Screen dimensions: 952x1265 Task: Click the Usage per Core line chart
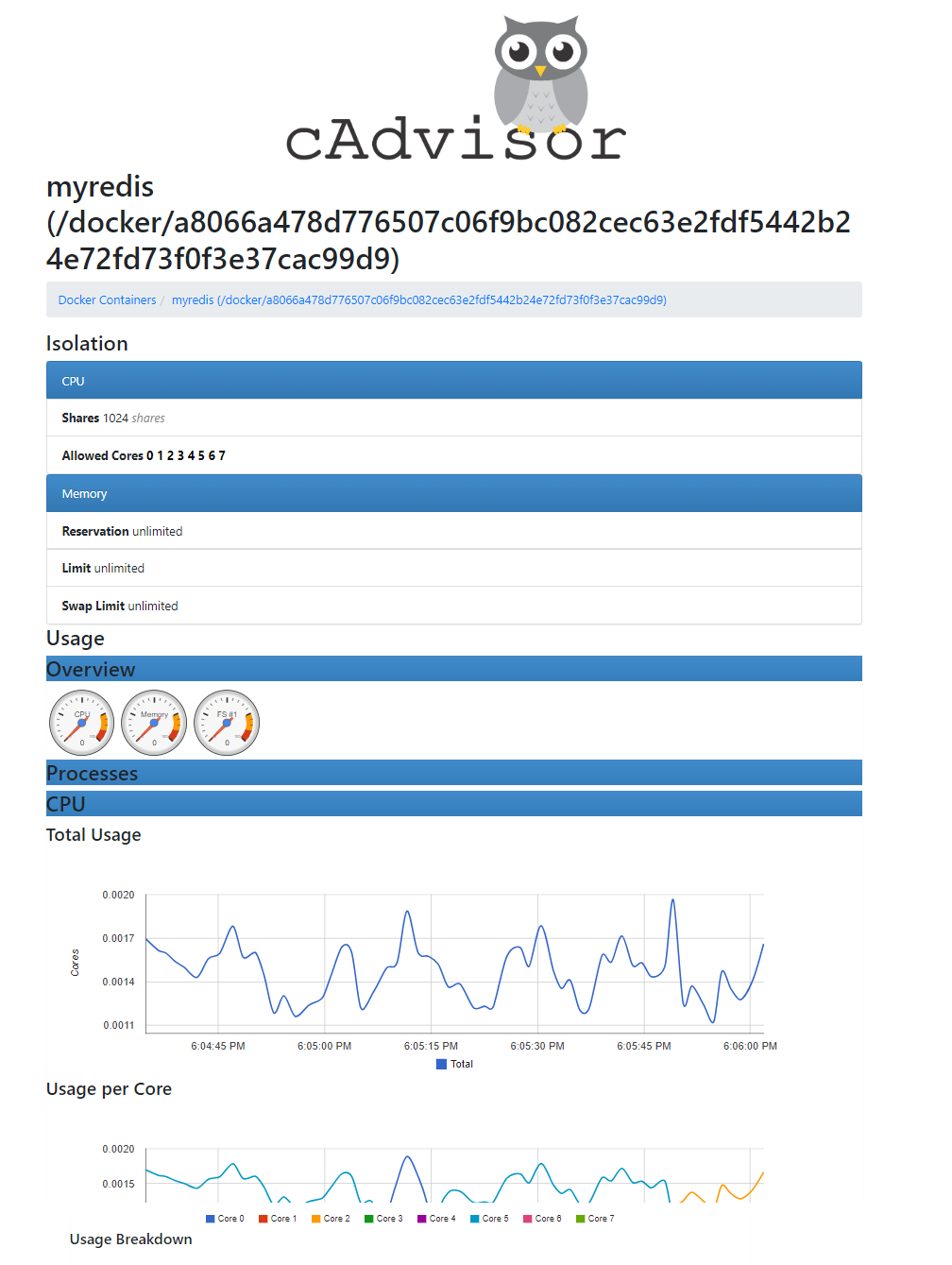(454, 1174)
